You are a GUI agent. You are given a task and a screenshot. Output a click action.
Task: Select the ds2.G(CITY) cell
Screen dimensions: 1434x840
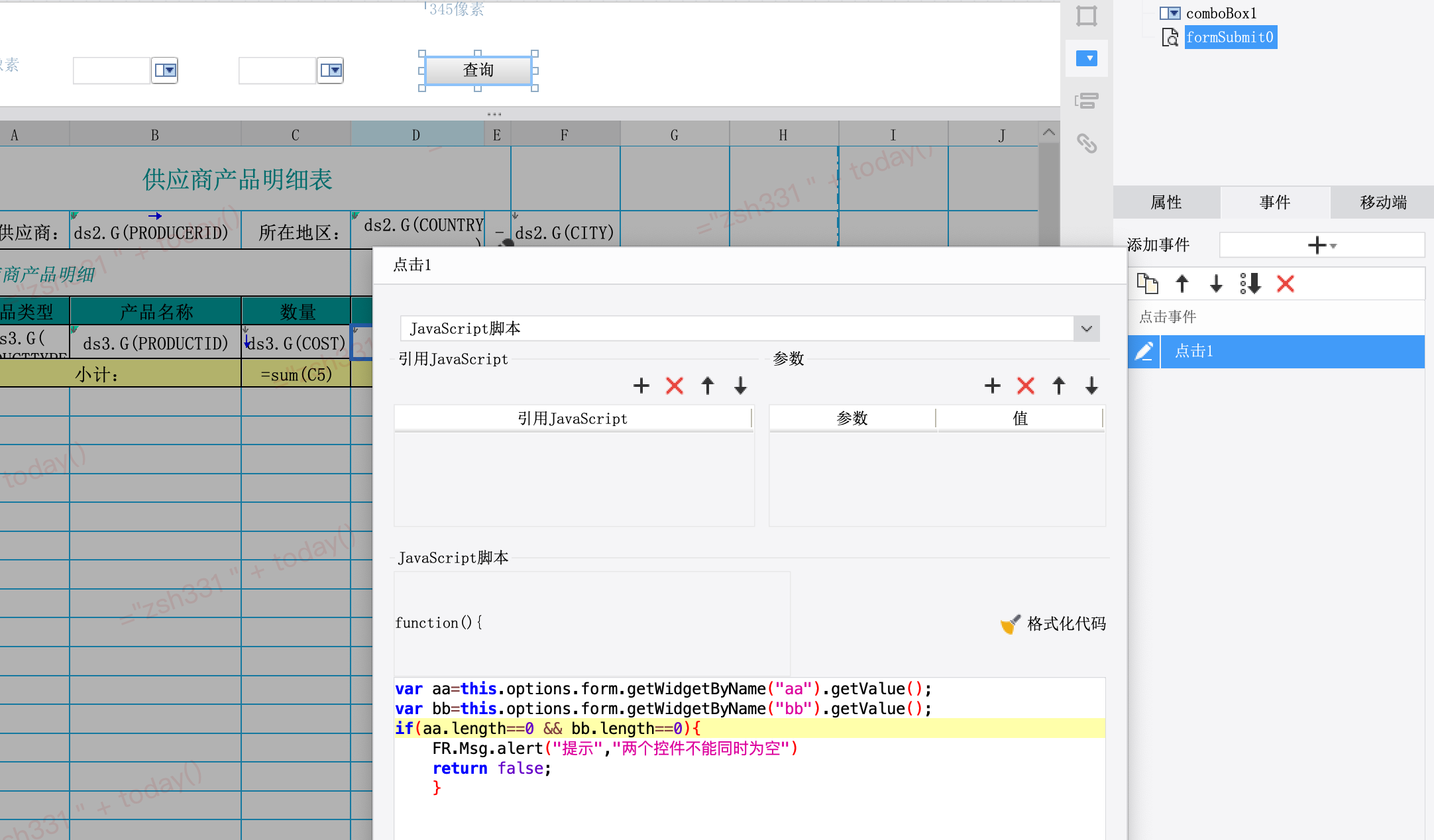[565, 231]
